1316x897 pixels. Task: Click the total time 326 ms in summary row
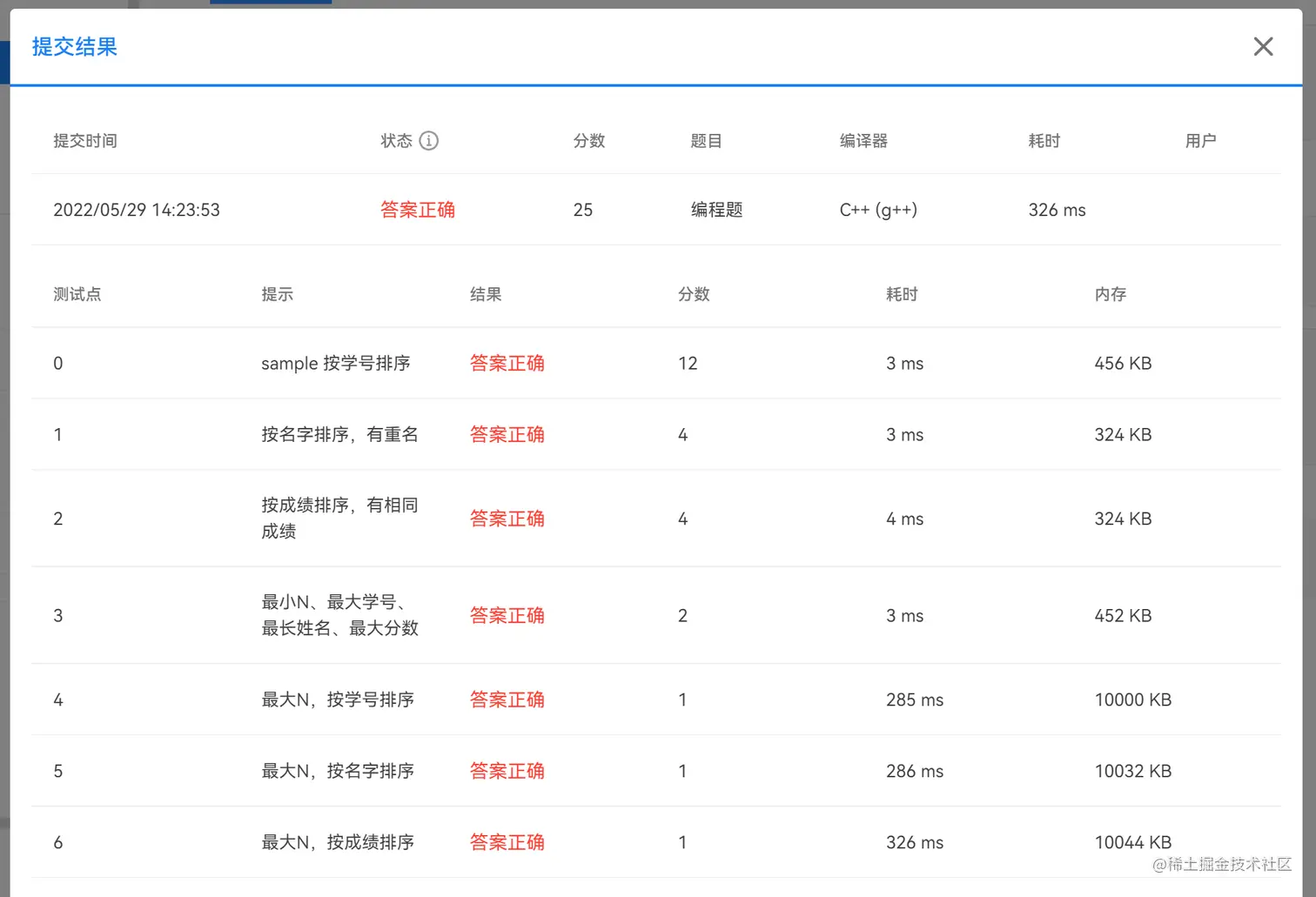click(1057, 210)
